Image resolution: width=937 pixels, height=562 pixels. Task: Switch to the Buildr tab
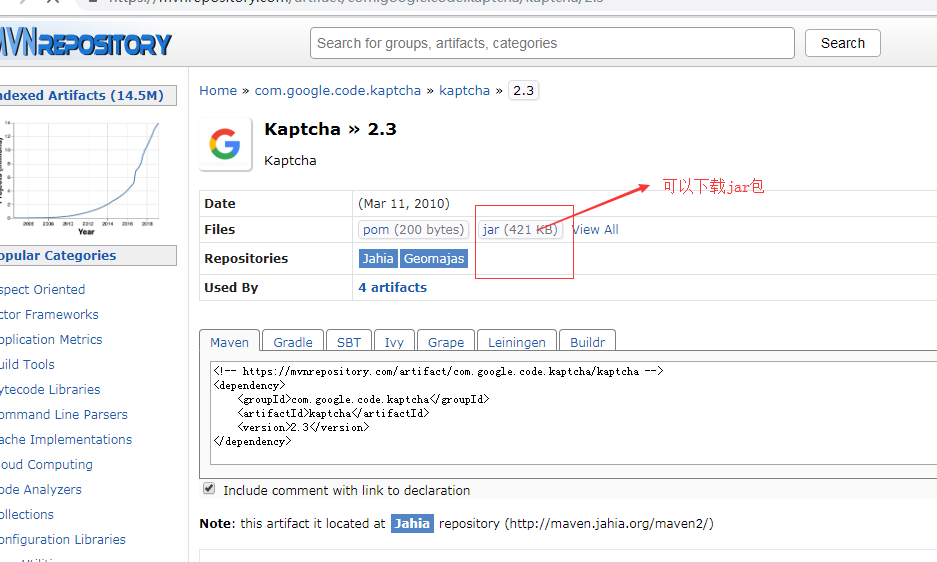(x=587, y=342)
